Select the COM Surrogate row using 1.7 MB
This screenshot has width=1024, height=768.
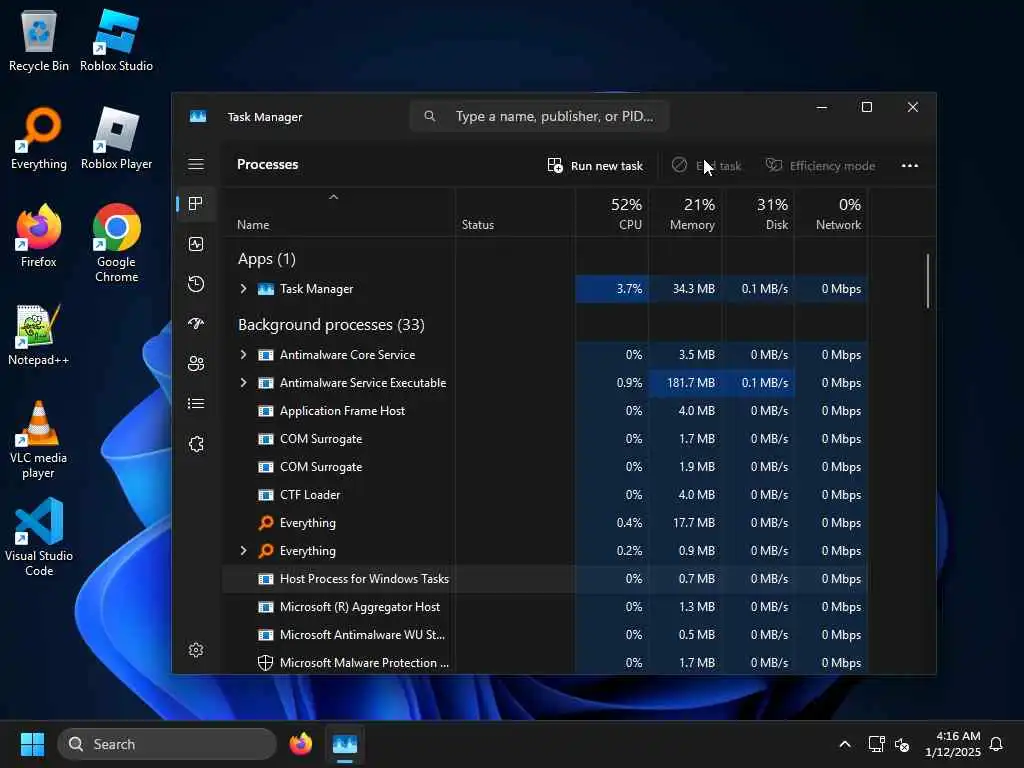(545, 439)
